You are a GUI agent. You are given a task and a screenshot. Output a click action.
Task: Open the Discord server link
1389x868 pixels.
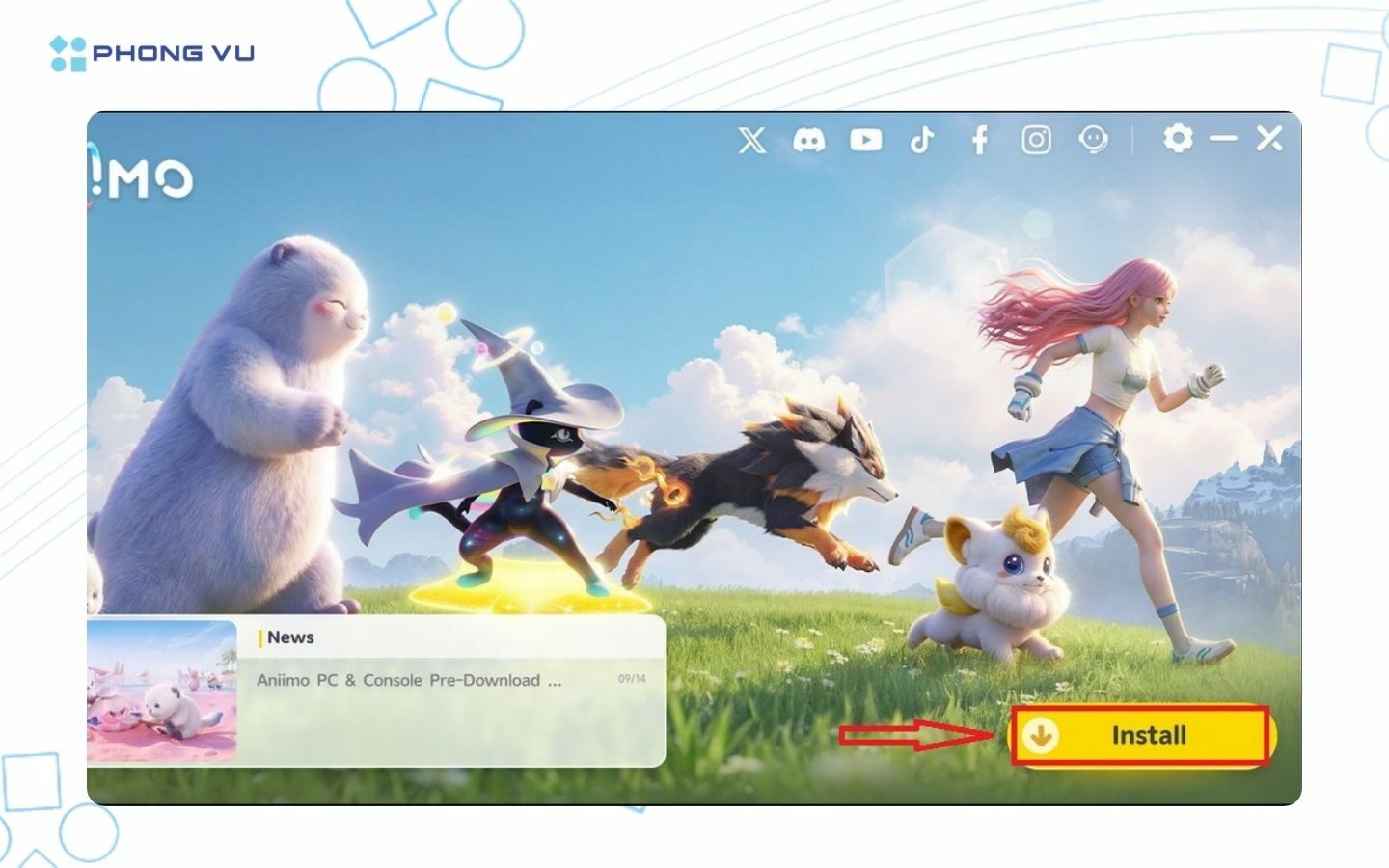pos(808,140)
